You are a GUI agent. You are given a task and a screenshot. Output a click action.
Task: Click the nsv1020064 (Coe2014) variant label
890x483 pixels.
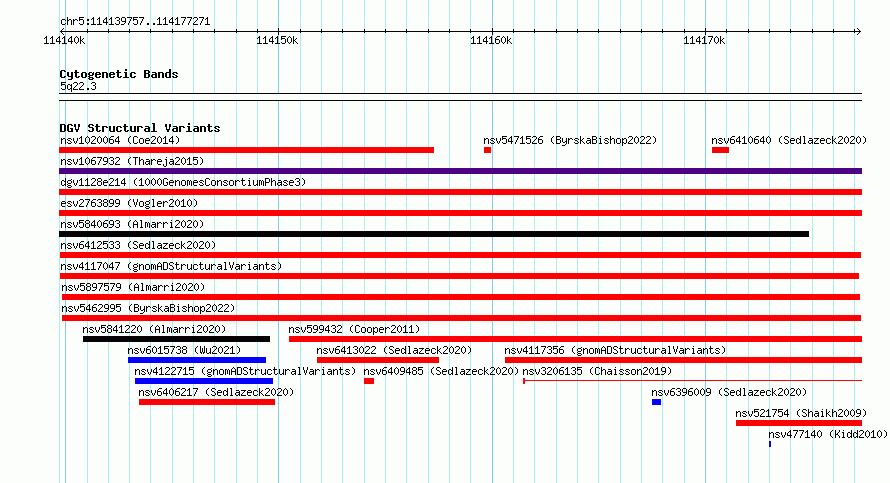pyautogui.click(x=120, y=140)
